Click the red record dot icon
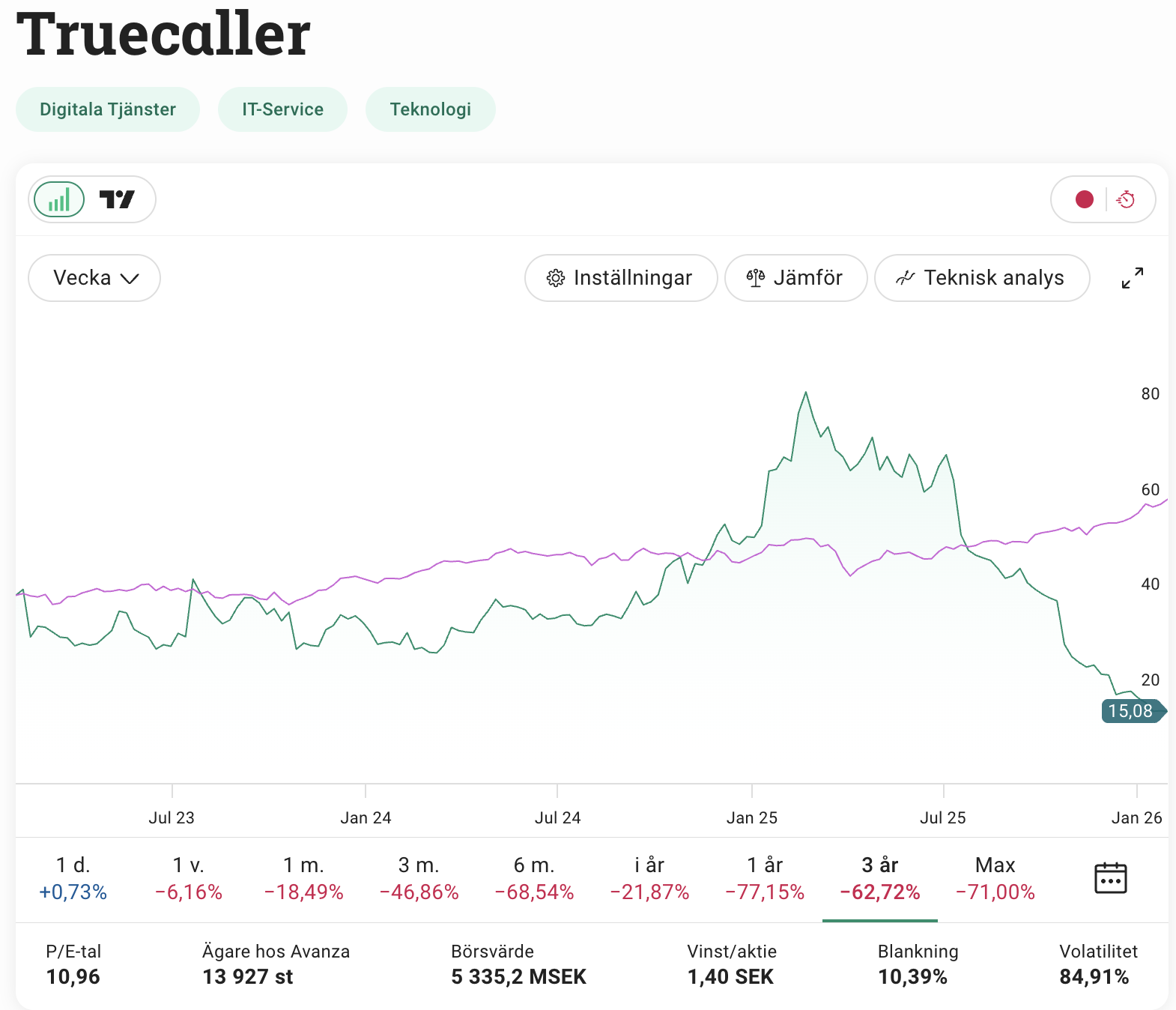 1084,199
